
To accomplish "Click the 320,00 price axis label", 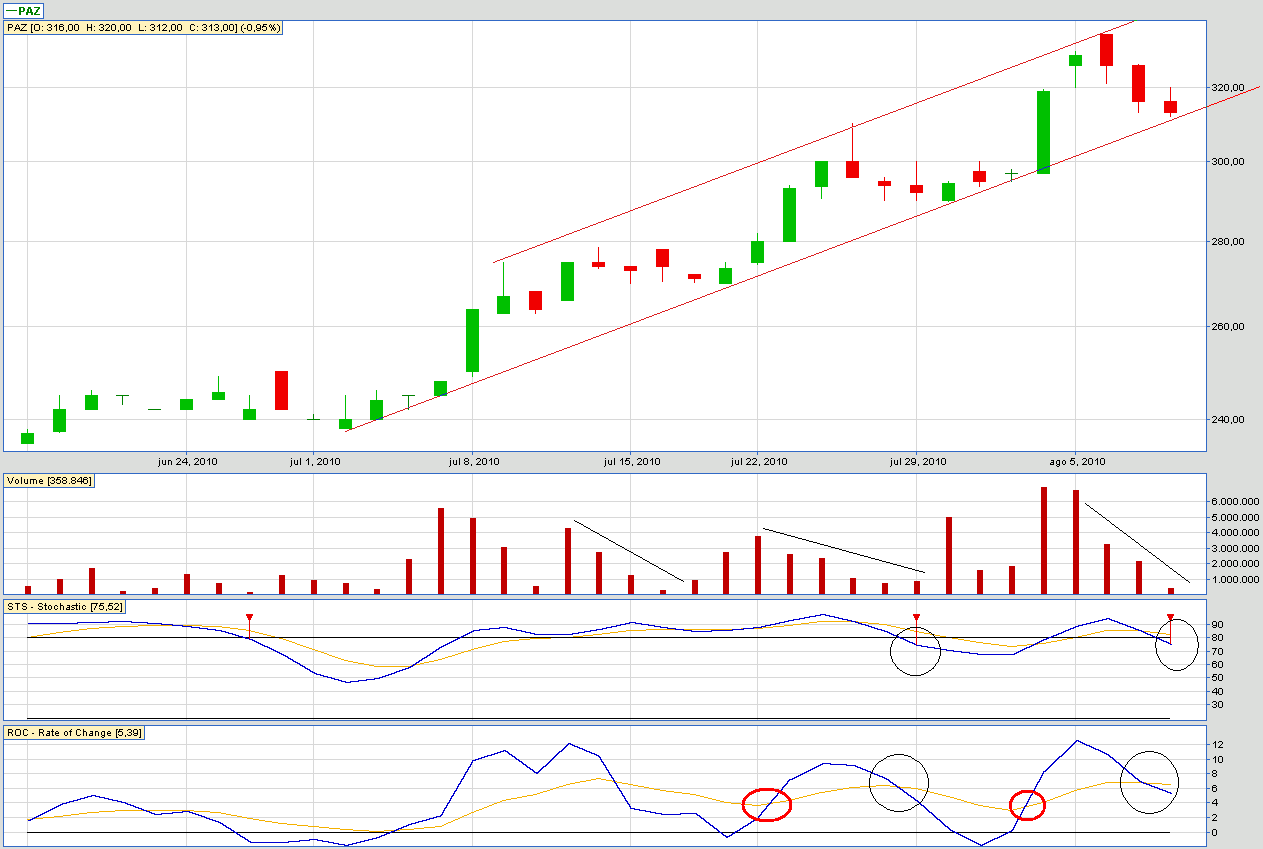I will pyautogui.click(x=1227, y=88).
